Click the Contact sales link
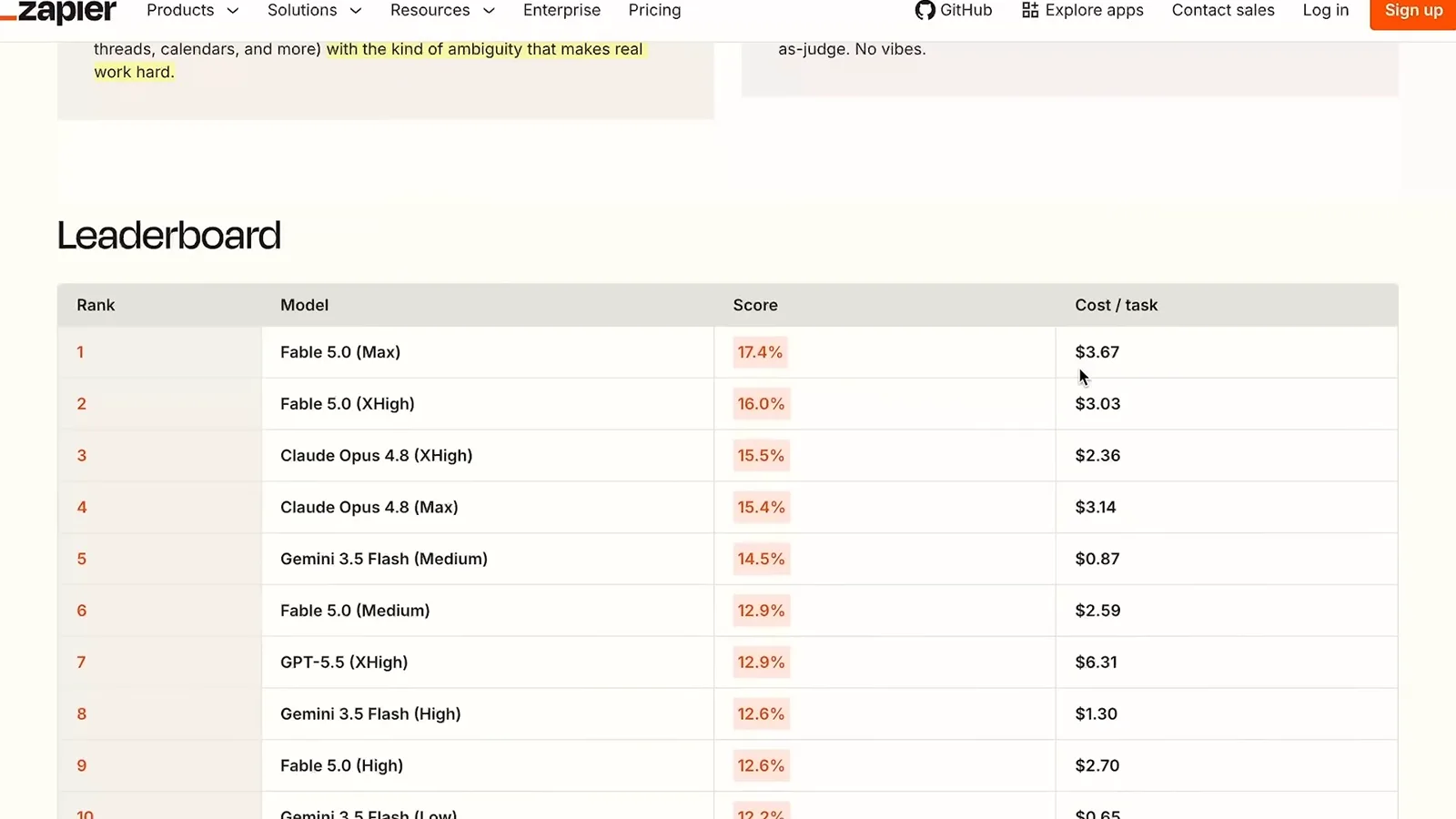This screenshot has height=819, width=1456. click(x=1223, y=10)
